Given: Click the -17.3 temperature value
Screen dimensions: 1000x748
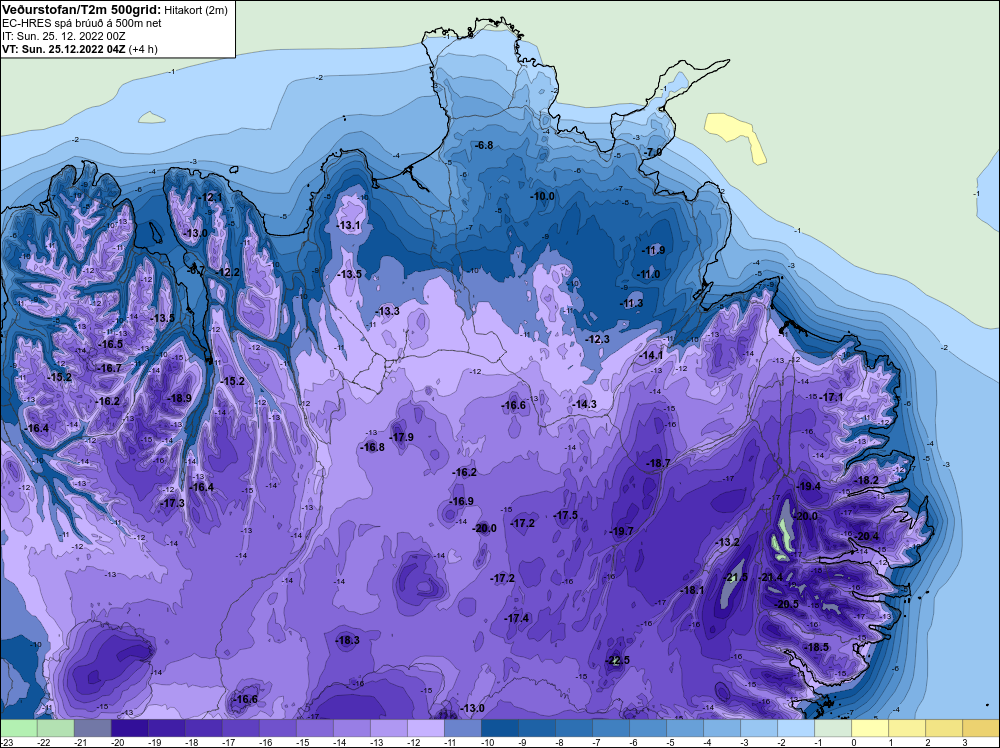Looking at the screenshot, I should coord(173,503).
